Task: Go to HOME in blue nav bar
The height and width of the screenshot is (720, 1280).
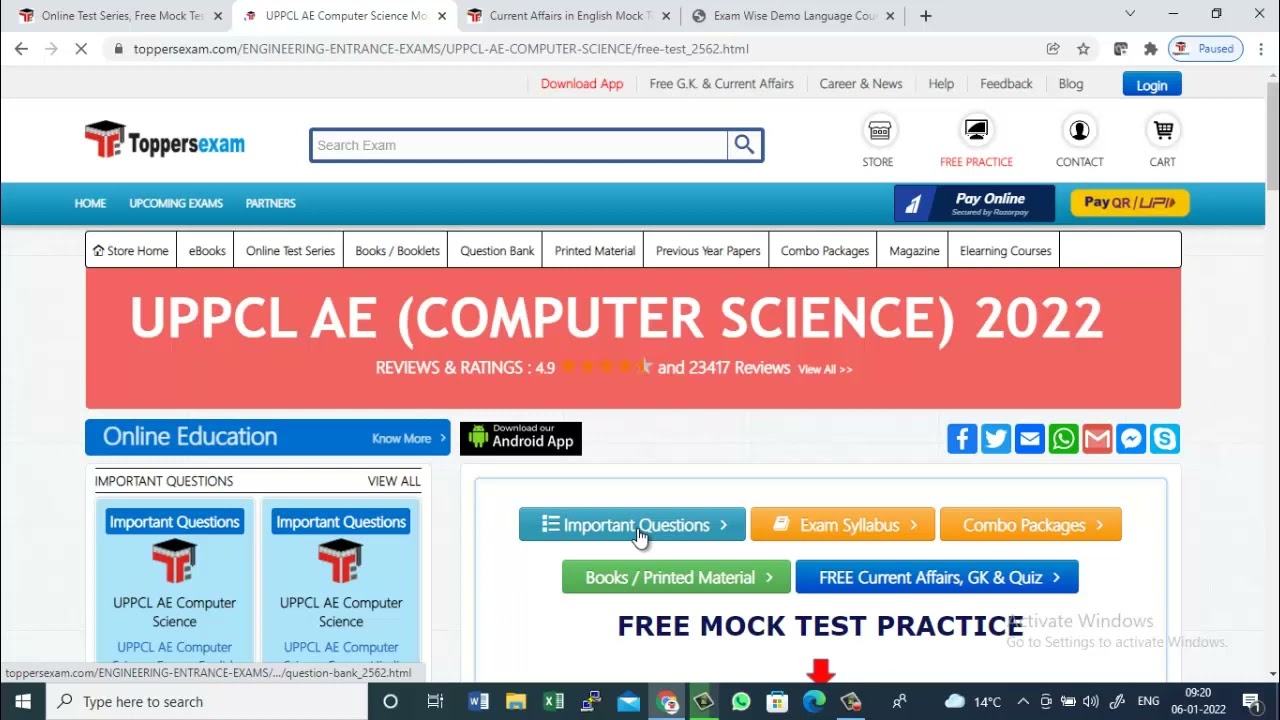Action: 90,203
